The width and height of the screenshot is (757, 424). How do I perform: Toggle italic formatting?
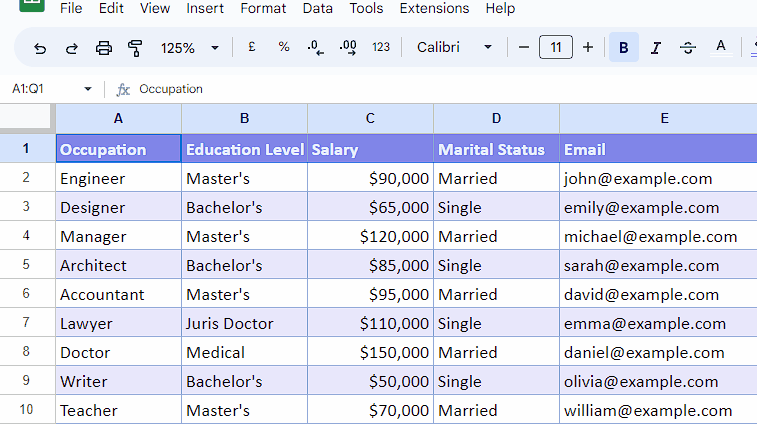(656, 47)
